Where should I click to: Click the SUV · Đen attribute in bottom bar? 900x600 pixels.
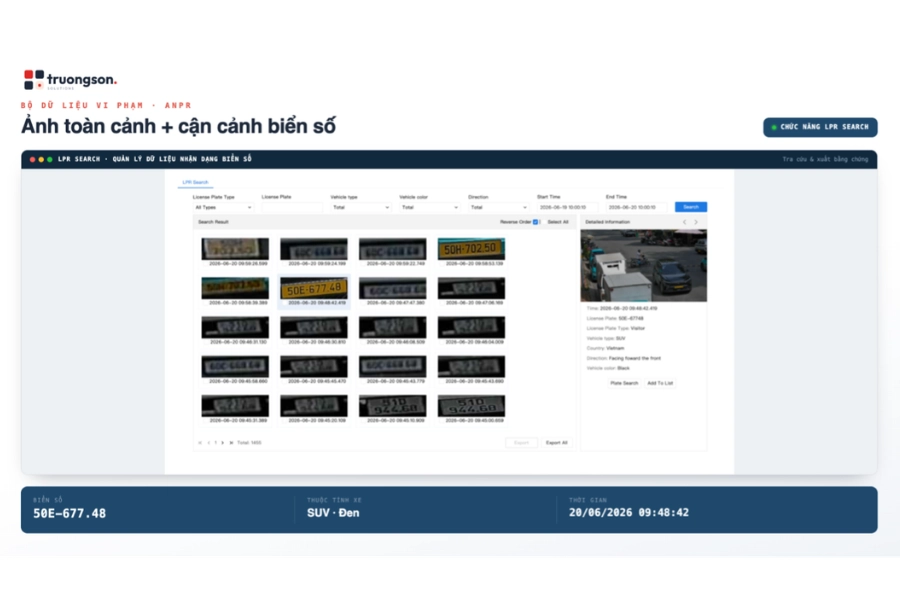pos(333,513)
